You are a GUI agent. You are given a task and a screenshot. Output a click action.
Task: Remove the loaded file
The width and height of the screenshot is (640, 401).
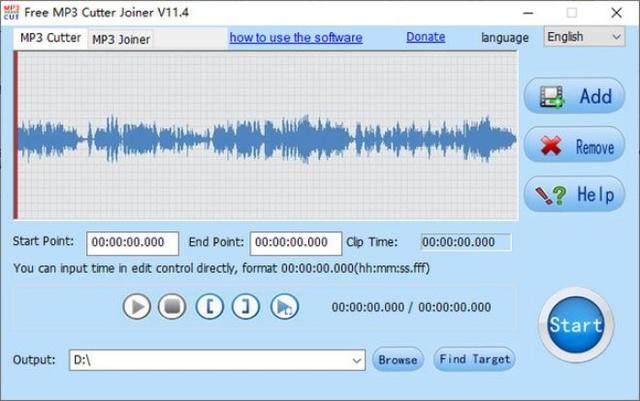coord(574,145)
